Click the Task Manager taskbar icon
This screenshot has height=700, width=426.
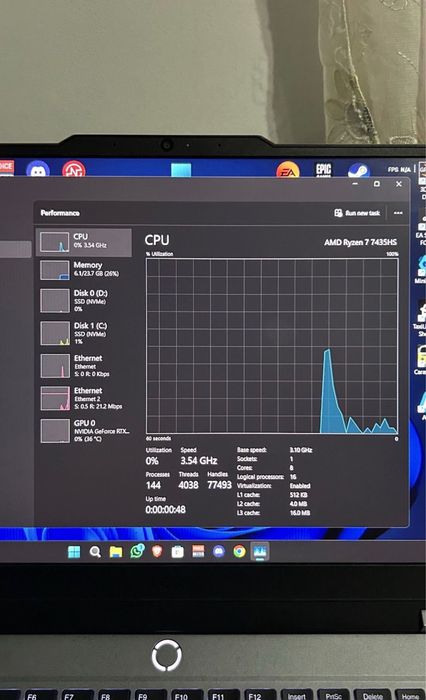point(260,552)
